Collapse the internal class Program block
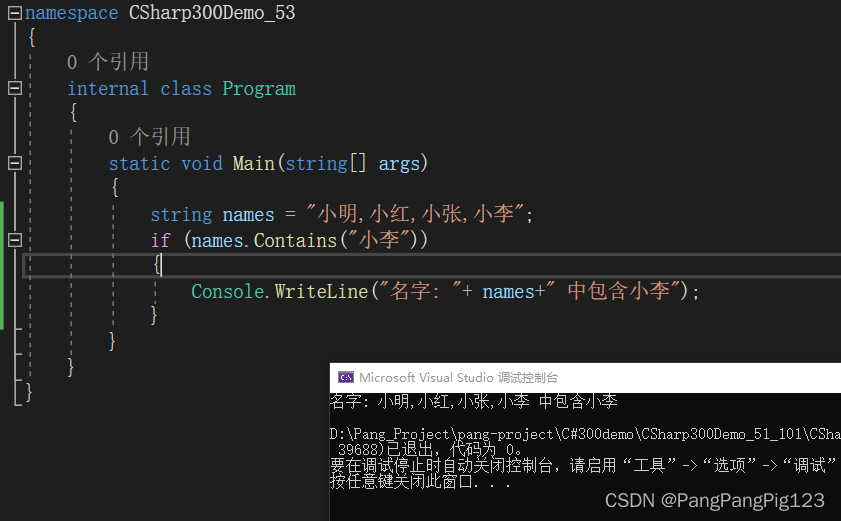The width and height of the screenshot is (841, 521). tap(14, 88)
